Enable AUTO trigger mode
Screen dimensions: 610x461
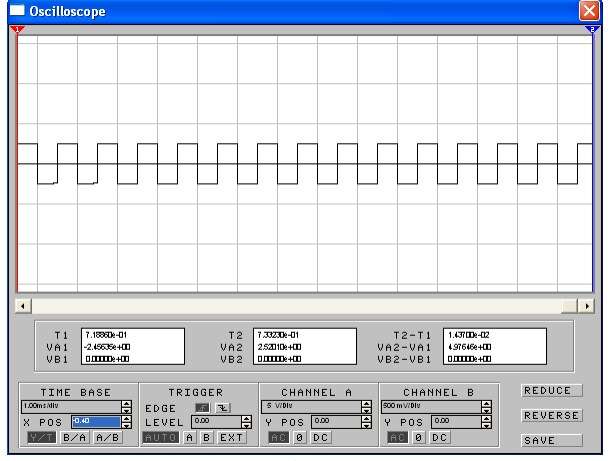point(159,437)
